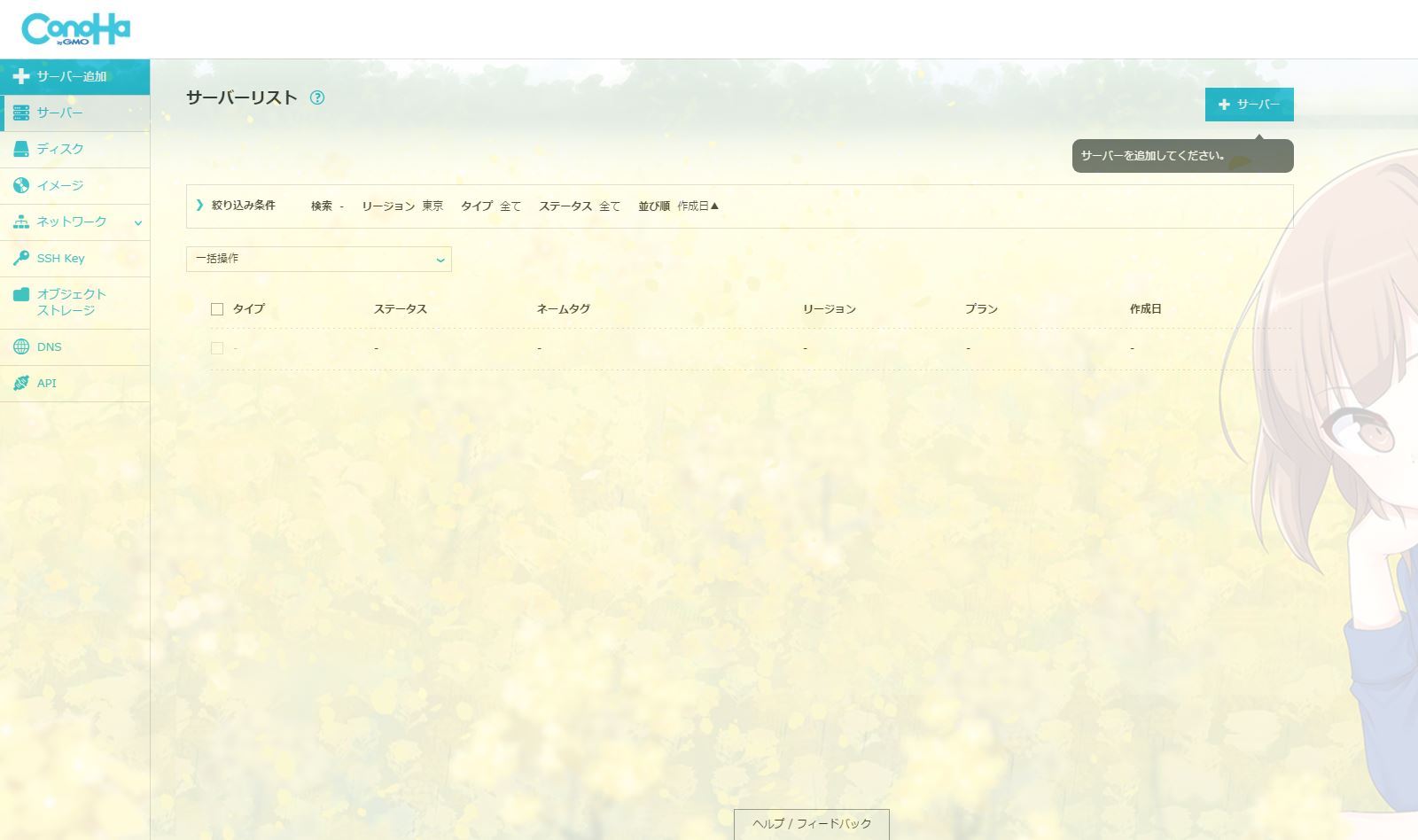Click the プラン column header
The height and width of the screenshot is (840, 1418).
point(982,309)
